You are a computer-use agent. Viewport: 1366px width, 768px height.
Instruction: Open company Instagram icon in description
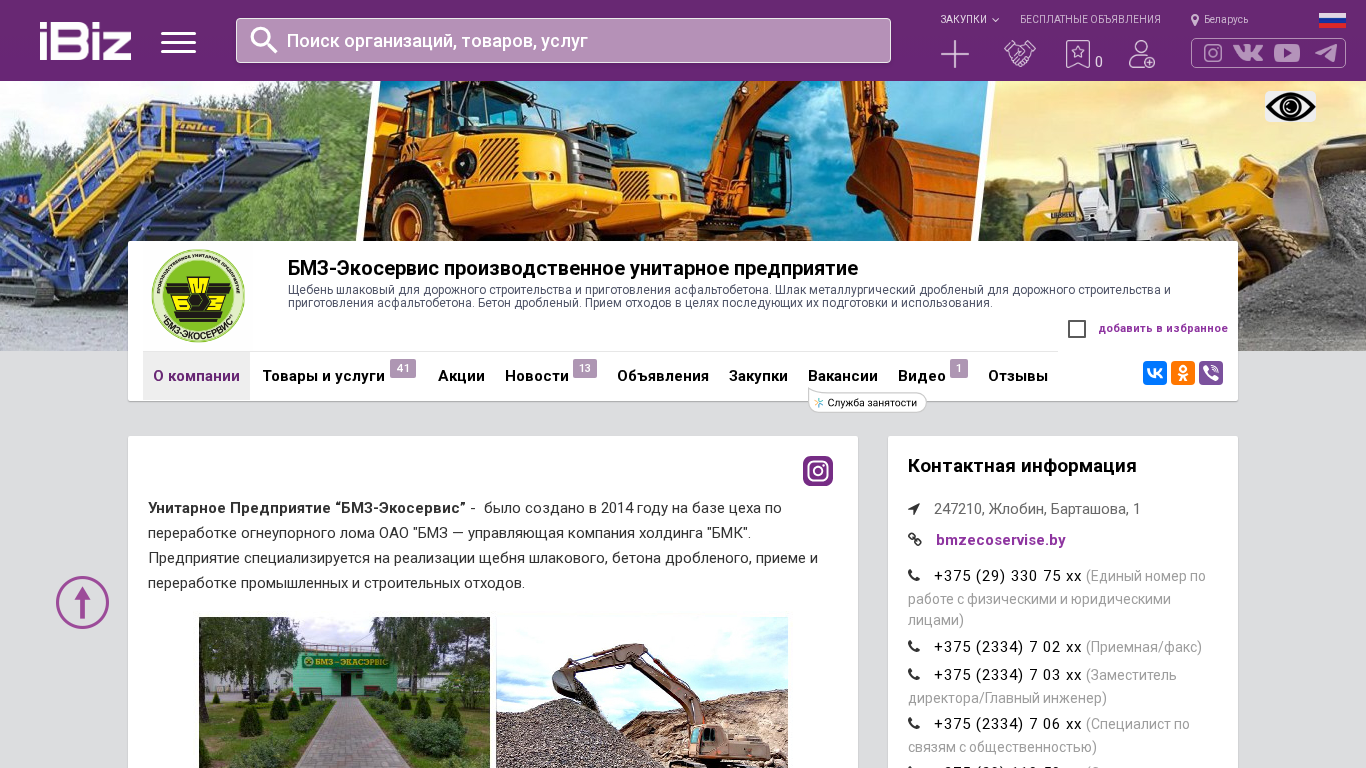click(818, 471)
